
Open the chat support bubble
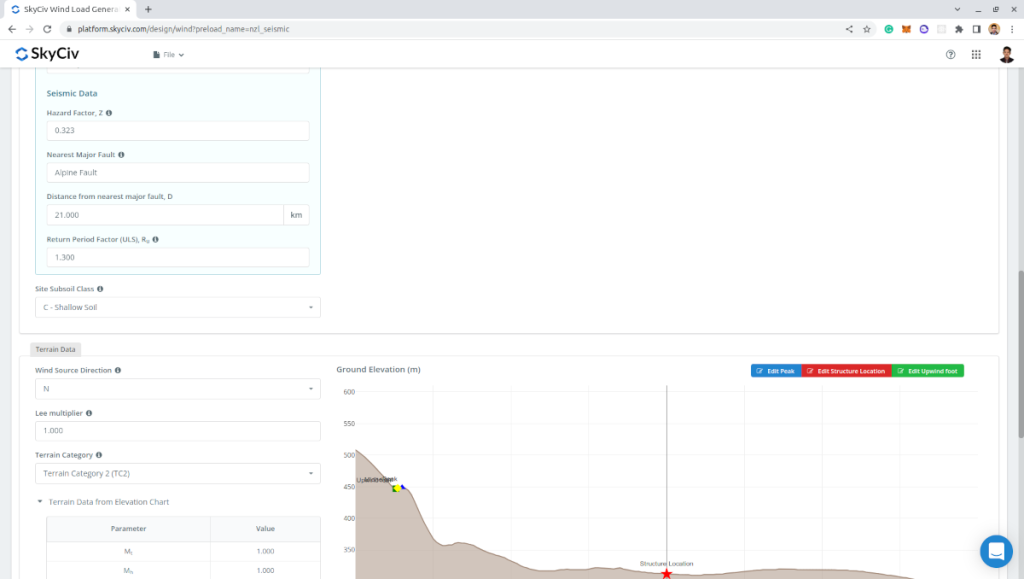996,551
